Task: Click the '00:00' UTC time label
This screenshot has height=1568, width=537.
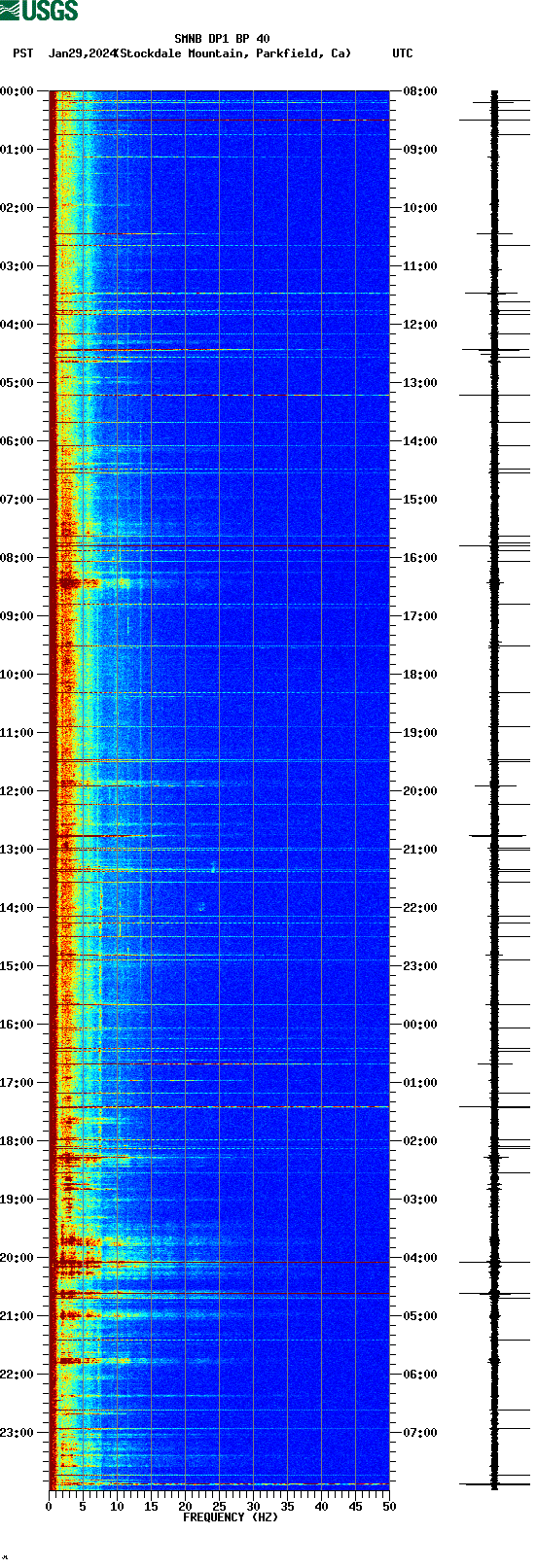Action: (x=420, y=1025)
